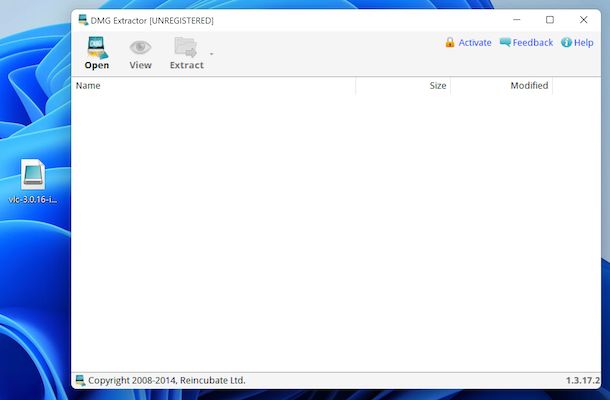Viewport: 610px width, 400px height.
Task: Click the Activate link
Action: [x=468, y=42]
